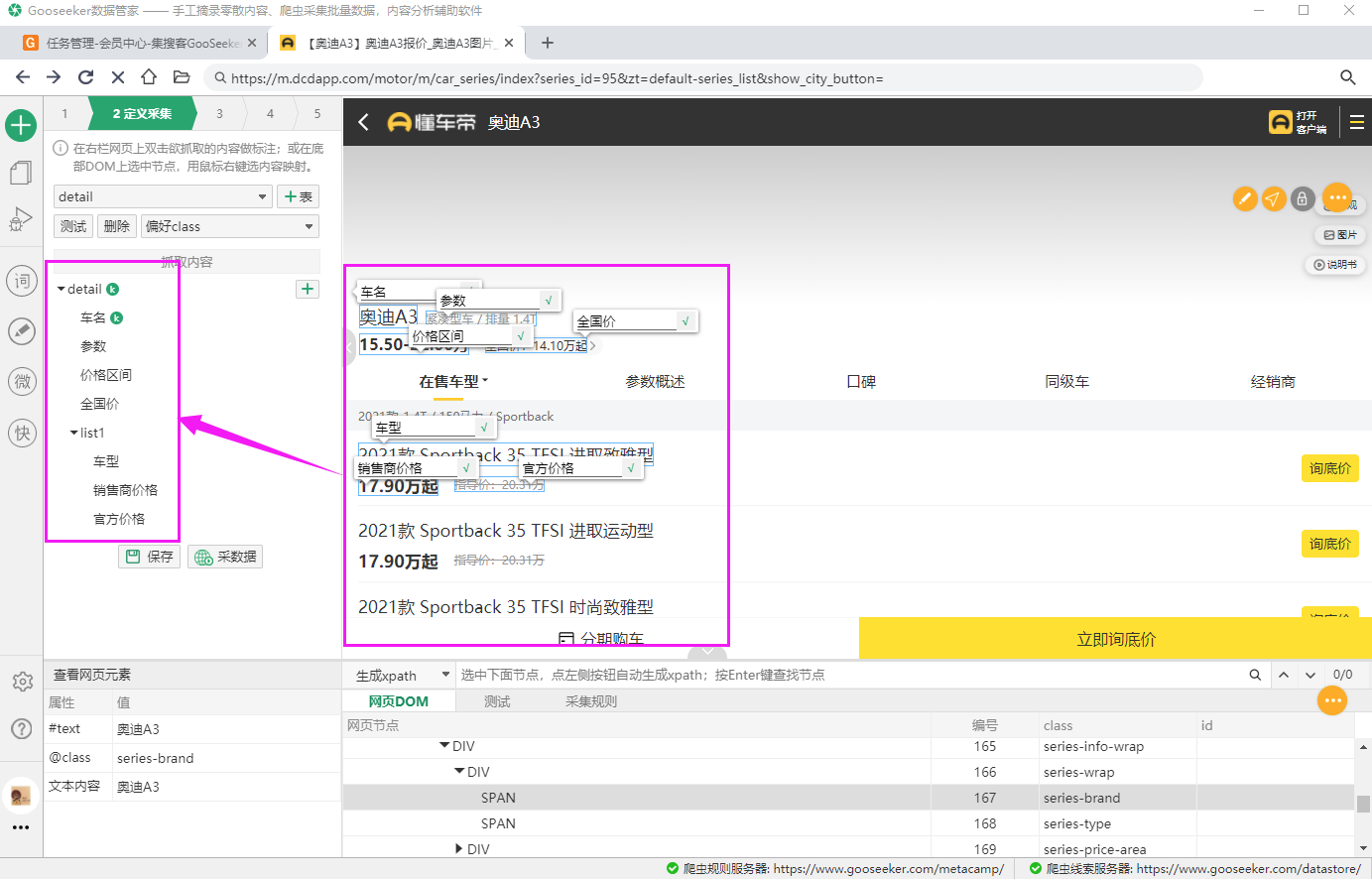
Task: Collapse the list1 tree node
Action: pos(74,434)
